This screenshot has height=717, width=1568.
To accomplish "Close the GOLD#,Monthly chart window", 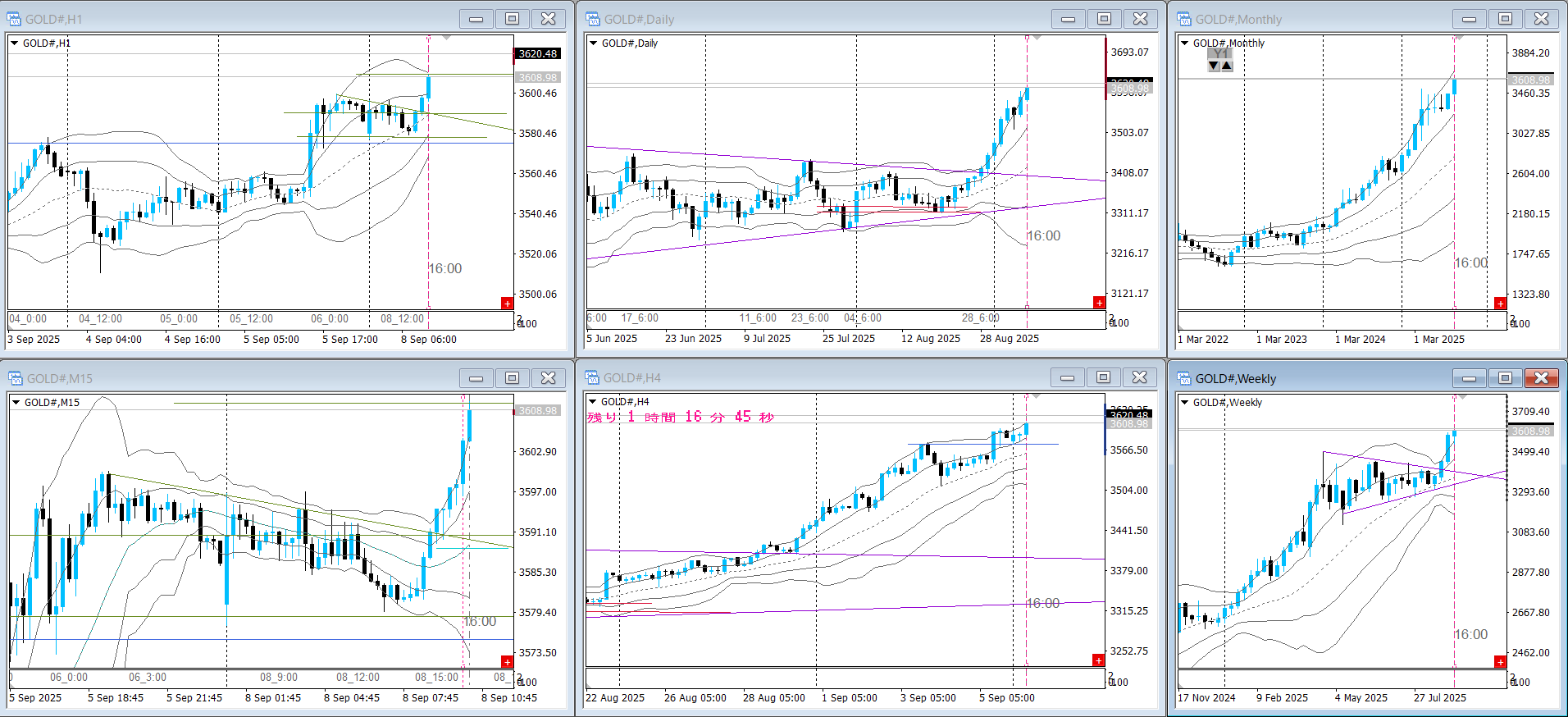I will pyautogui.click(x=1542, y=18).
